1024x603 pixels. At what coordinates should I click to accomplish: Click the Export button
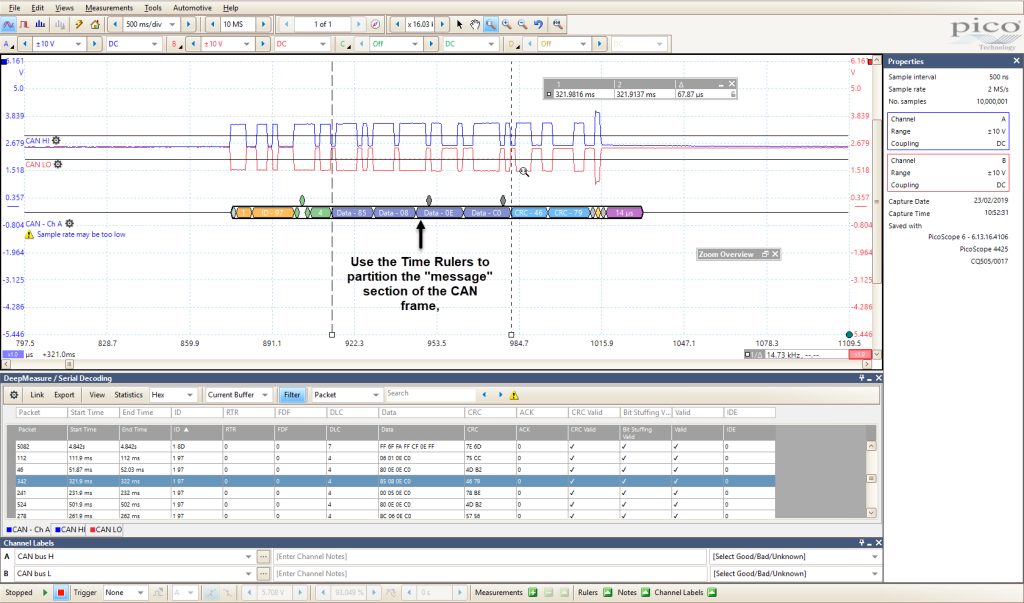pos(64,395)
